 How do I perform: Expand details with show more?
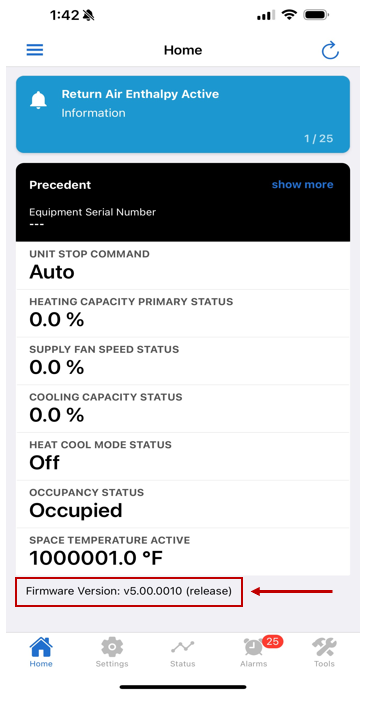[302, 184]
